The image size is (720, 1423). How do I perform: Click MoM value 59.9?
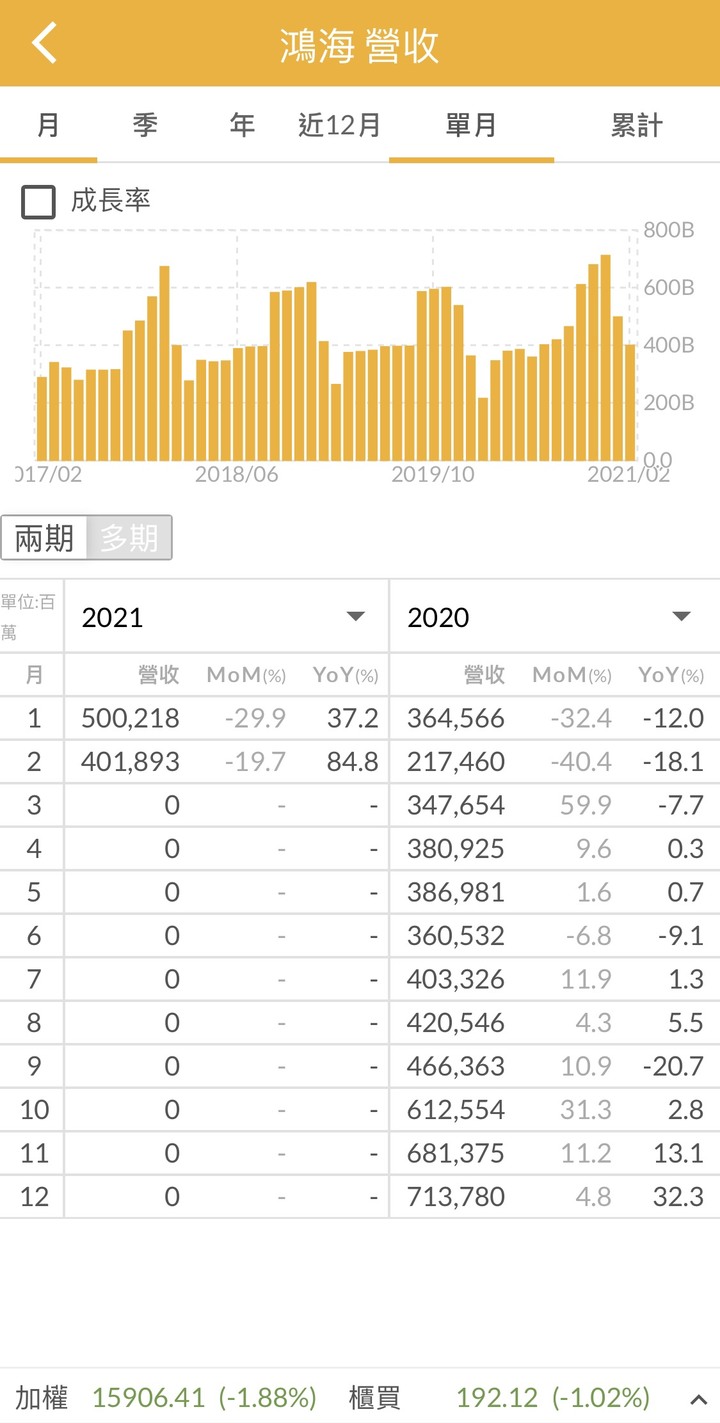click(x=586, y=805)
